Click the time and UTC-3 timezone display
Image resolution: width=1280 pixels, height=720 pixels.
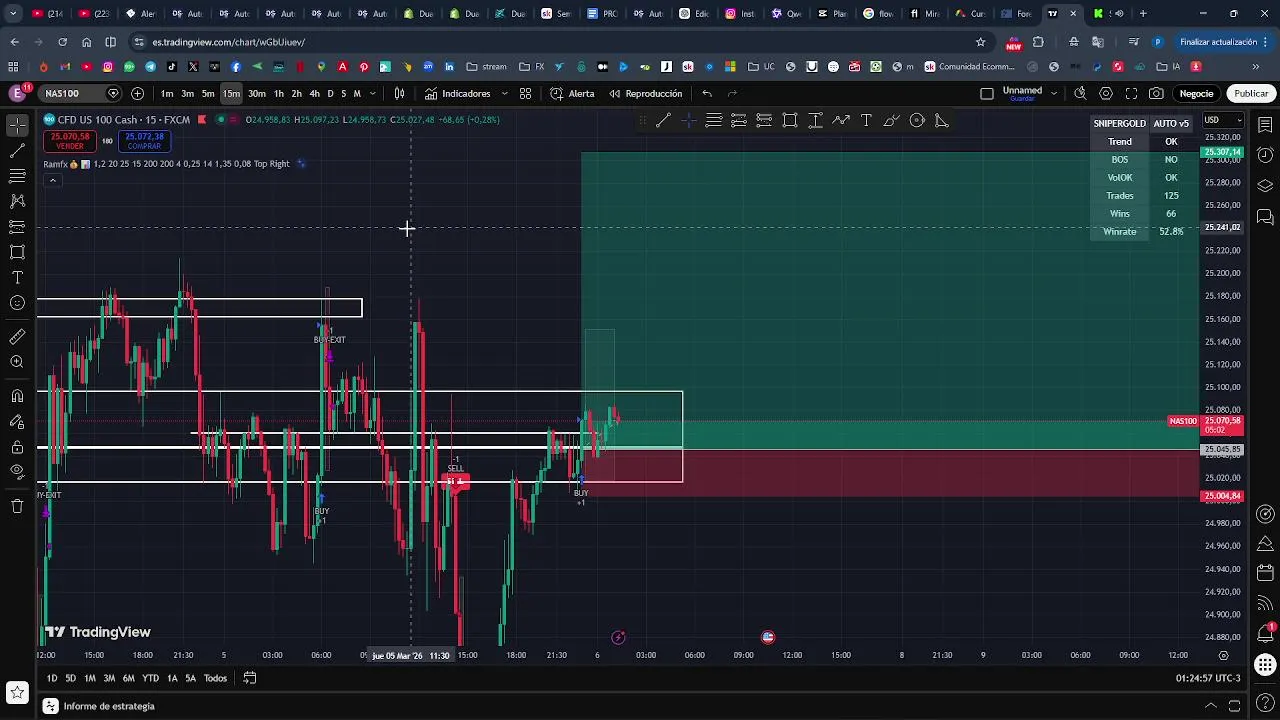[1208, 678]
